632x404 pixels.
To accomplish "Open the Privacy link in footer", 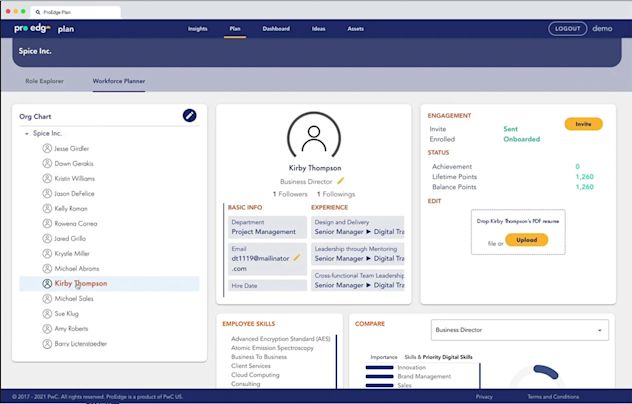I will 484,397.
